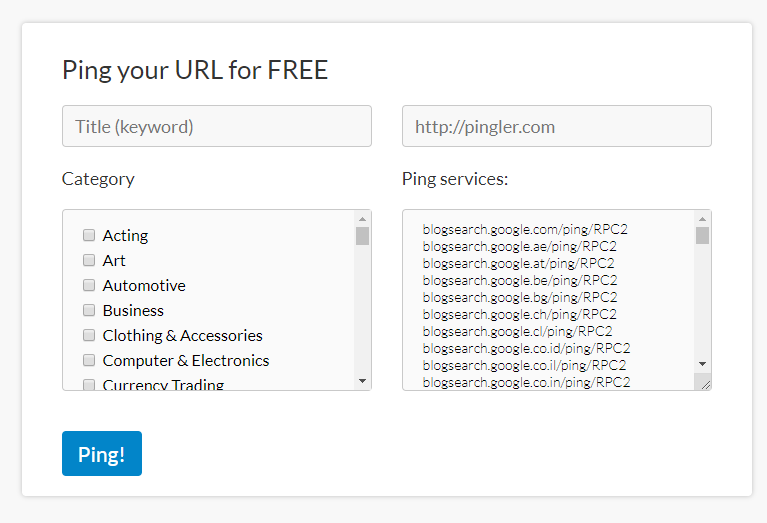Viewport: 767px width, 523px height.
Task: Focus the Title (keyword) input field
Action: click(x=217, y=126)
